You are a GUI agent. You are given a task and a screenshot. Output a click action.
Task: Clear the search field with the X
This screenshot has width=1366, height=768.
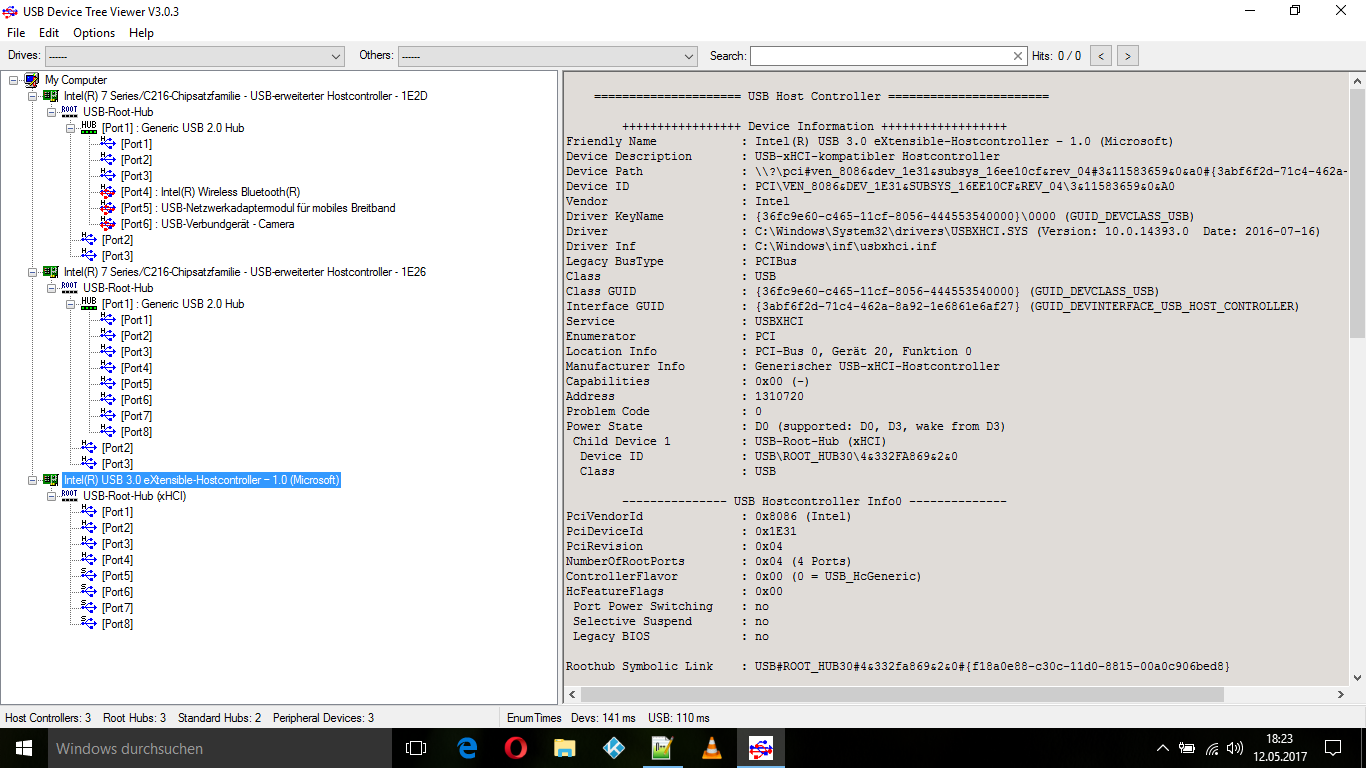(1018, 56)
